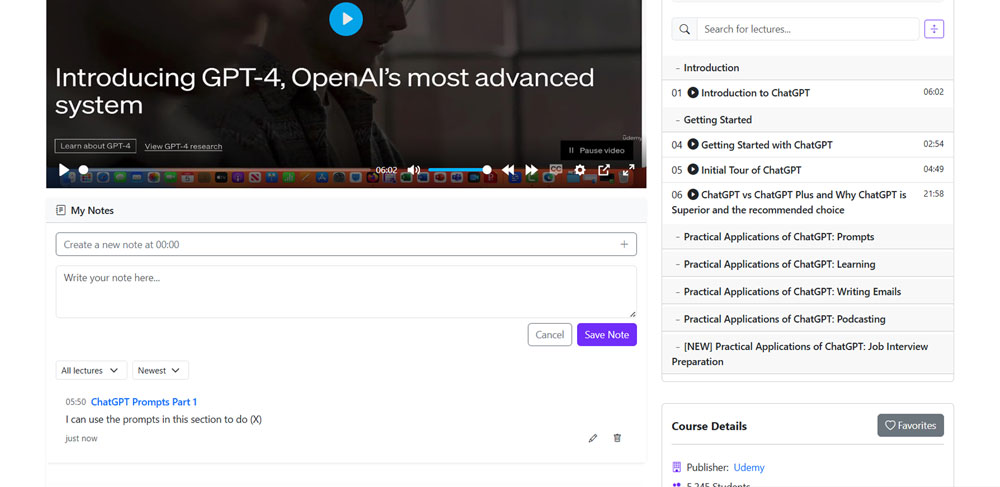Fast forward the video with double-right arrows
This screenshot has width=1000, height=487.
click(x=531, y=170)
